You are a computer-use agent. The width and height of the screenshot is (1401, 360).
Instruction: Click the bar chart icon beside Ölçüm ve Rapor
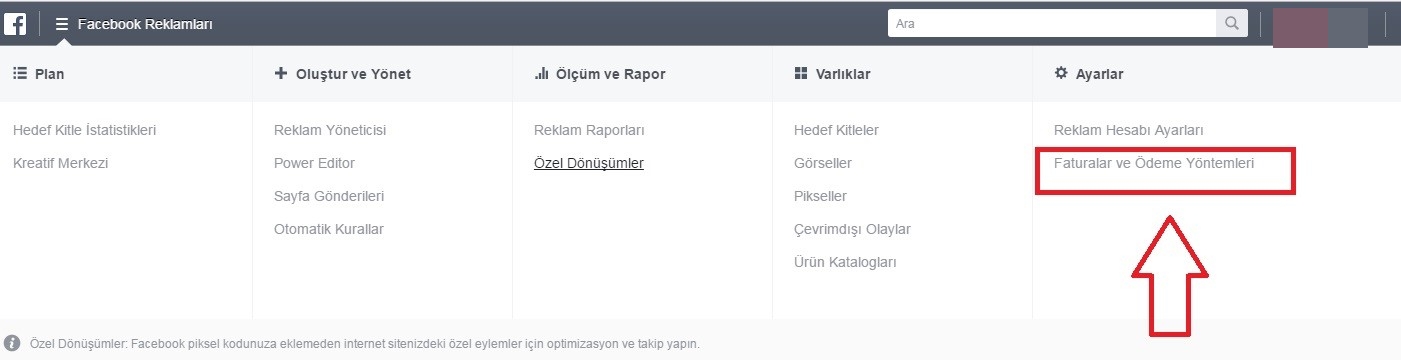pos(541,74)
